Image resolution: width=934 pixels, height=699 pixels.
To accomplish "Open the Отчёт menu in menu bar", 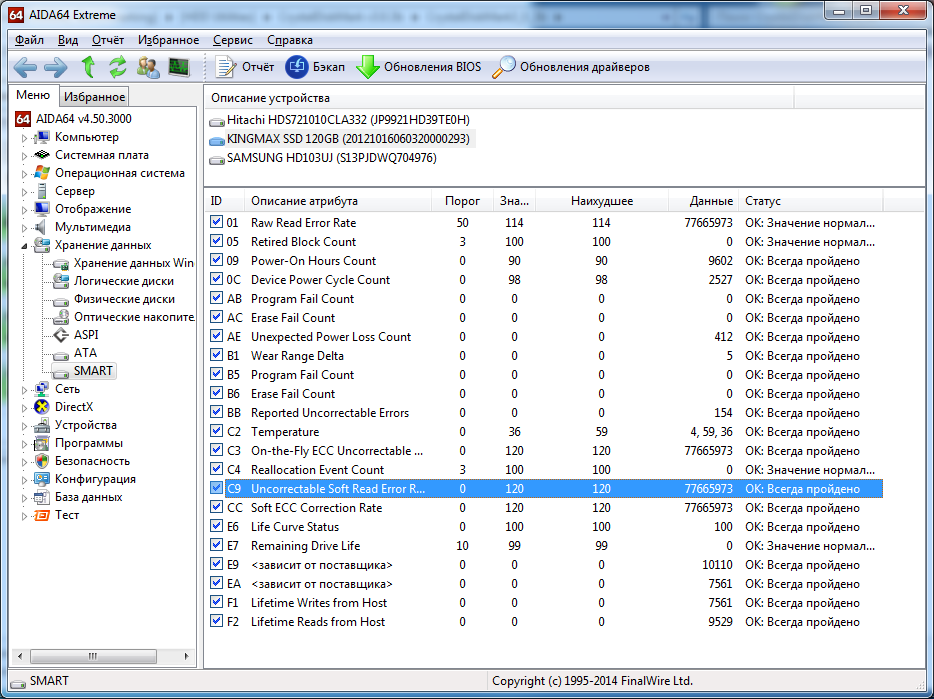I will click(x=108, y=40).
